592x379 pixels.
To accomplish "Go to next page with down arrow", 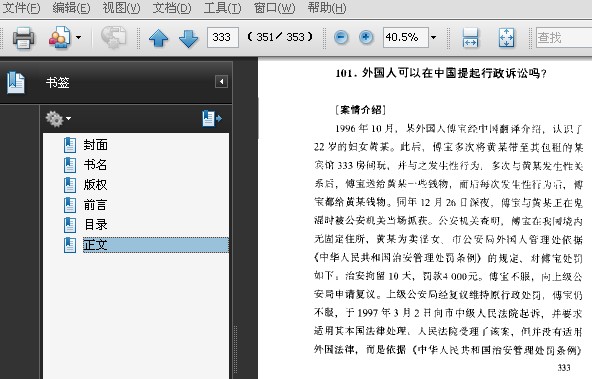I will [188, 38].
